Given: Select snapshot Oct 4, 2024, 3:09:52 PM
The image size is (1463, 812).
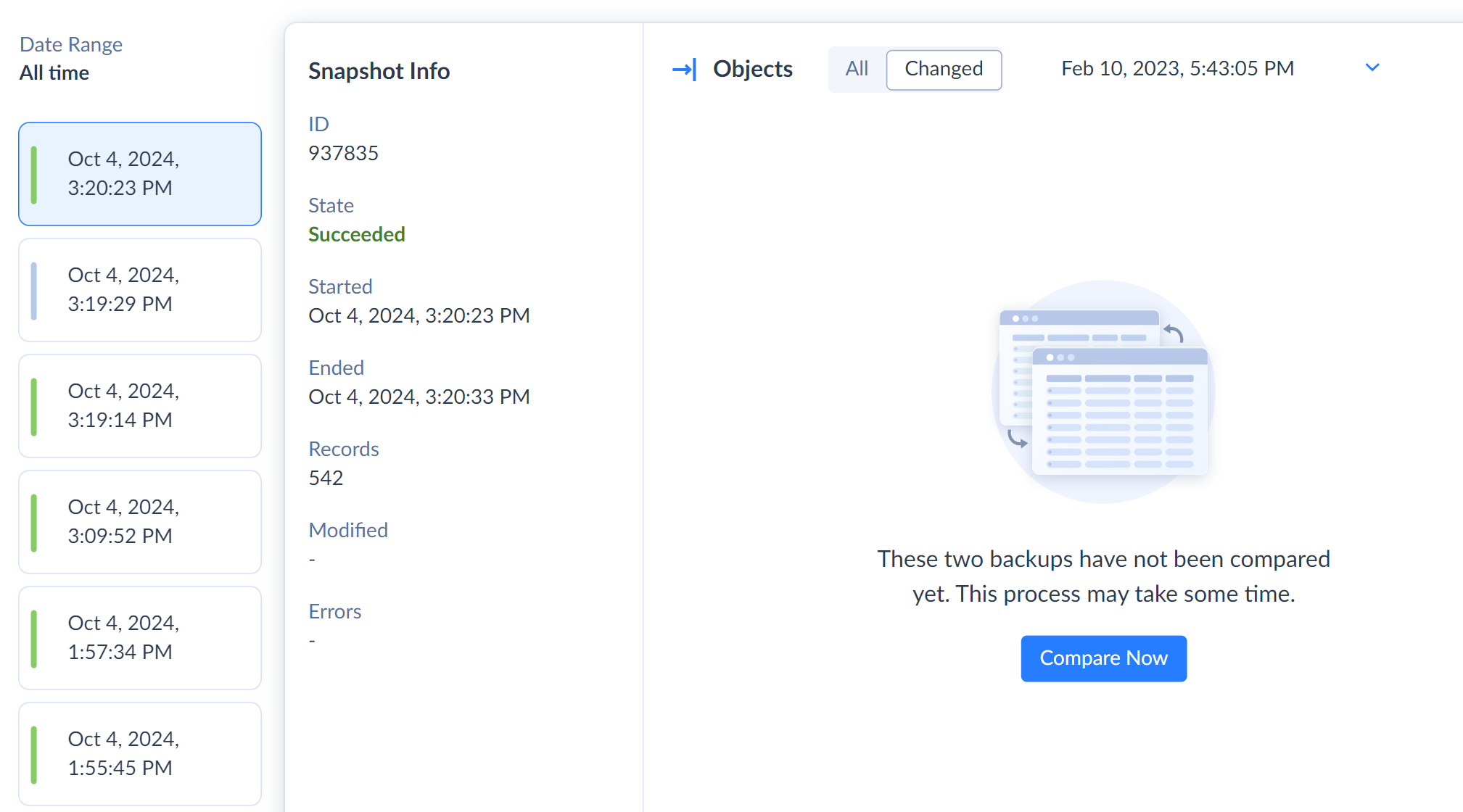Looking at the screenshot, I should click(x=140, y=522).
